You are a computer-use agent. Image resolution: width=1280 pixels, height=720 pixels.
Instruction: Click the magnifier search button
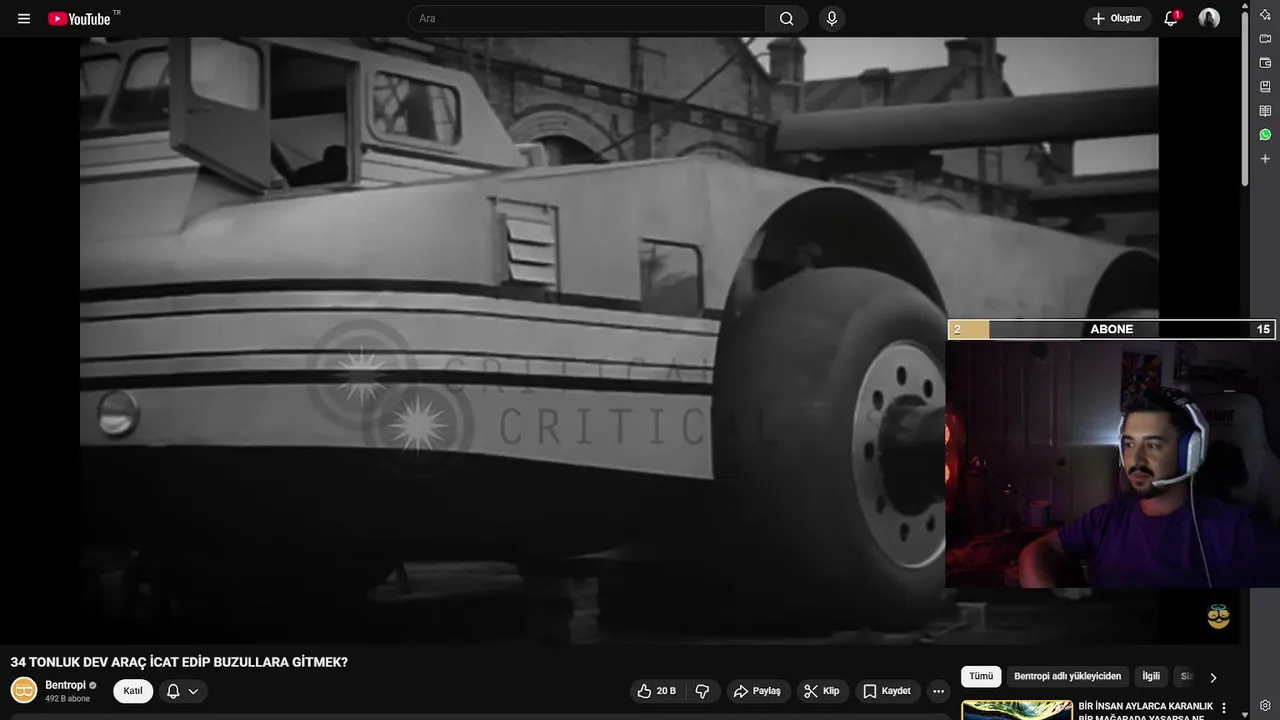point(787,19)
